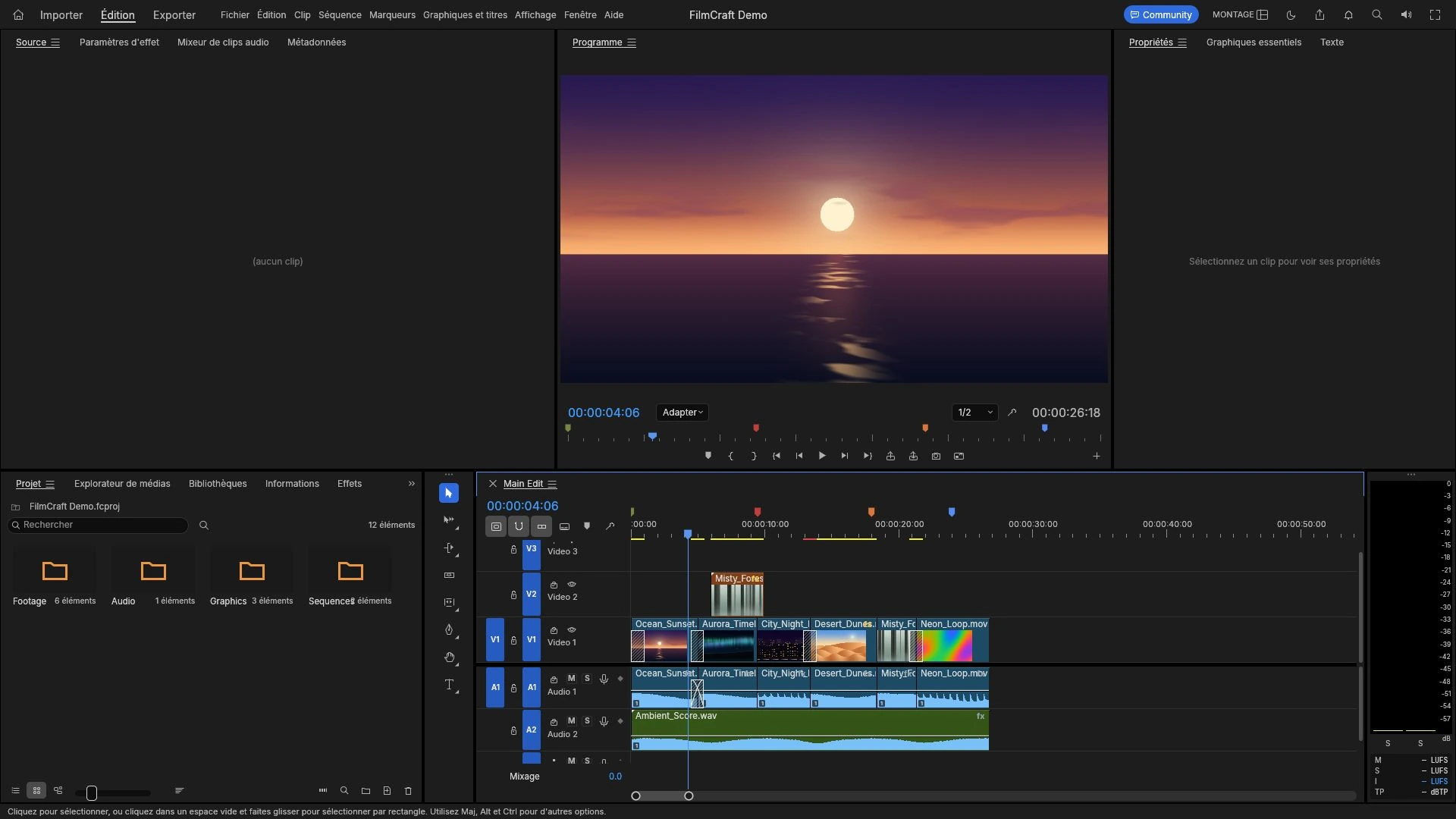The height and width of the screenshot is (819, 1456).
Task: Create new bin with folder icon
Action: point(366,791)
